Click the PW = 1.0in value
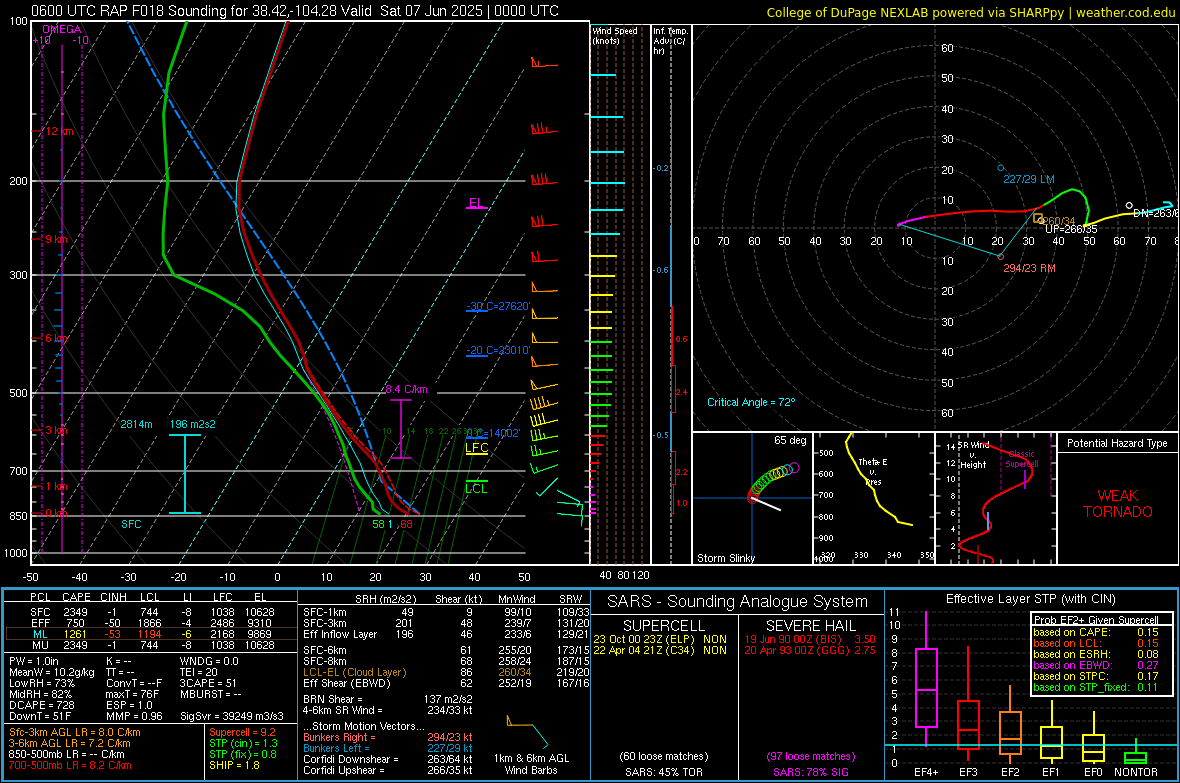The image size is (1180, 783). point(34,661)
